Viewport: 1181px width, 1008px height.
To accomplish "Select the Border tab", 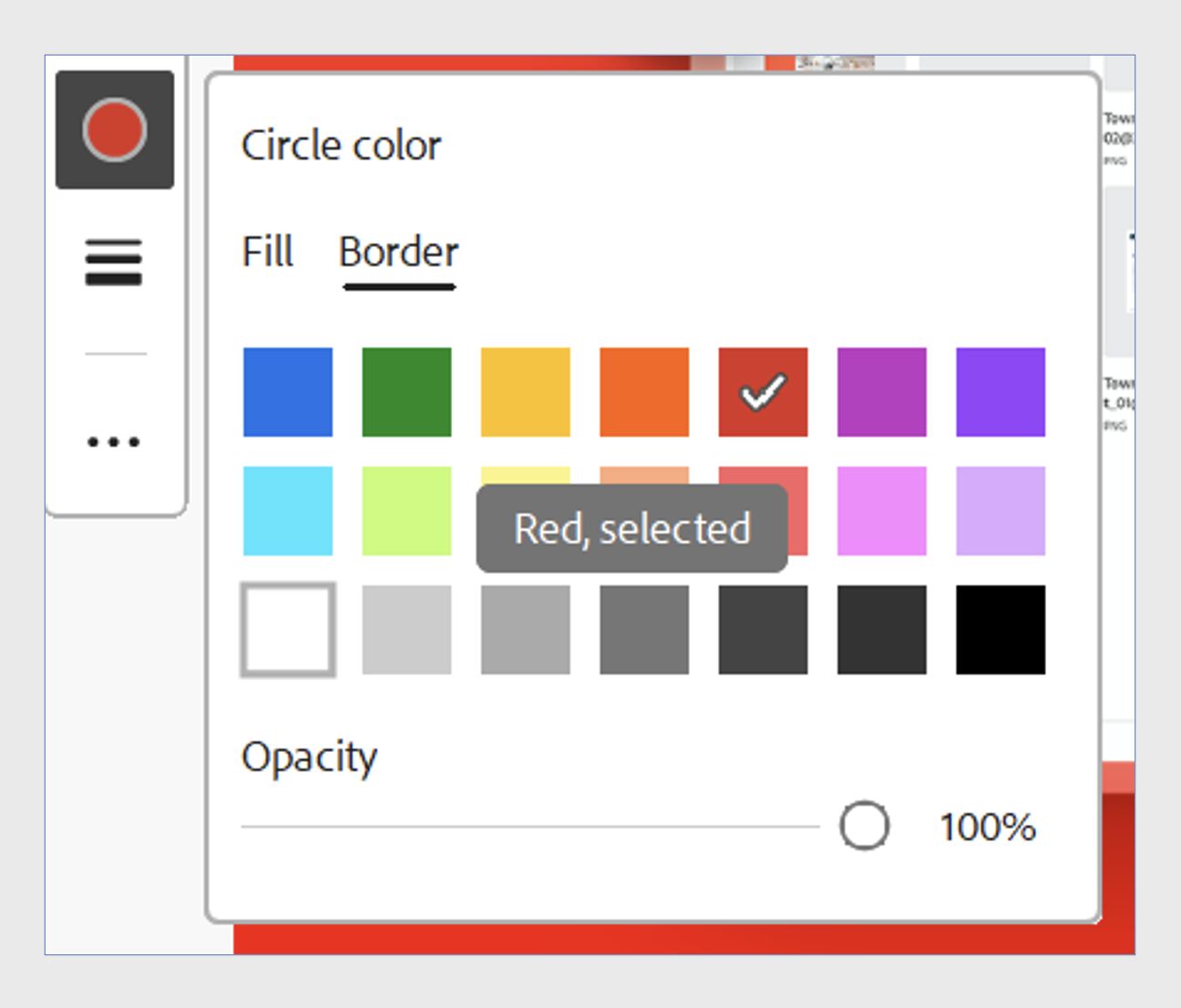I will click(x=398, y=252).
